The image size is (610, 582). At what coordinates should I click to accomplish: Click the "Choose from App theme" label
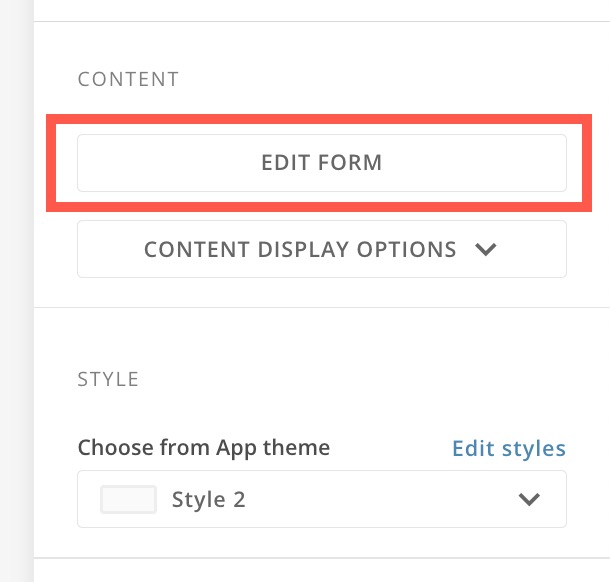click(x=203, y=448)
